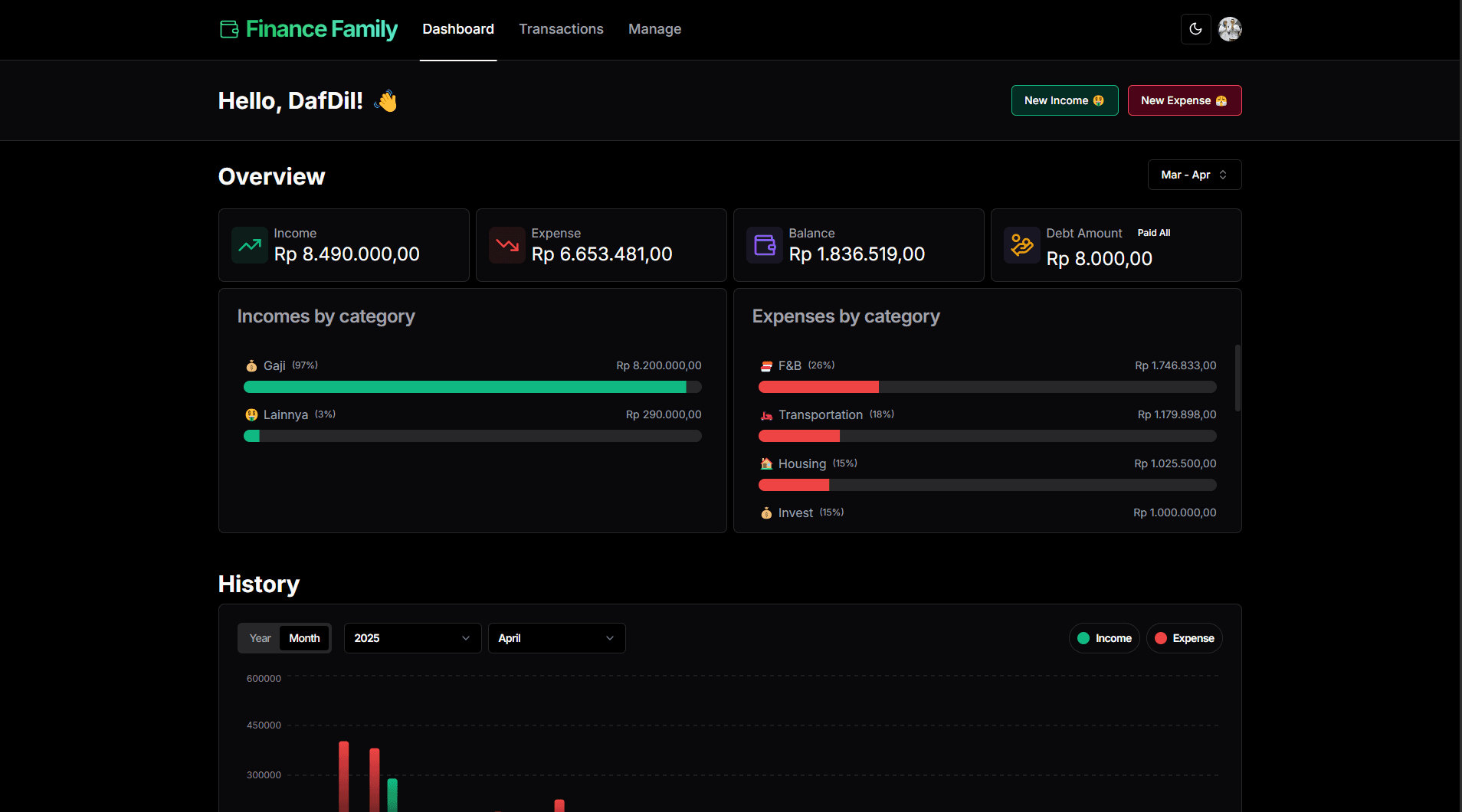Toggle Income series in chart legend
This screenshot has height=812, width=1462.
[1104, 638]
